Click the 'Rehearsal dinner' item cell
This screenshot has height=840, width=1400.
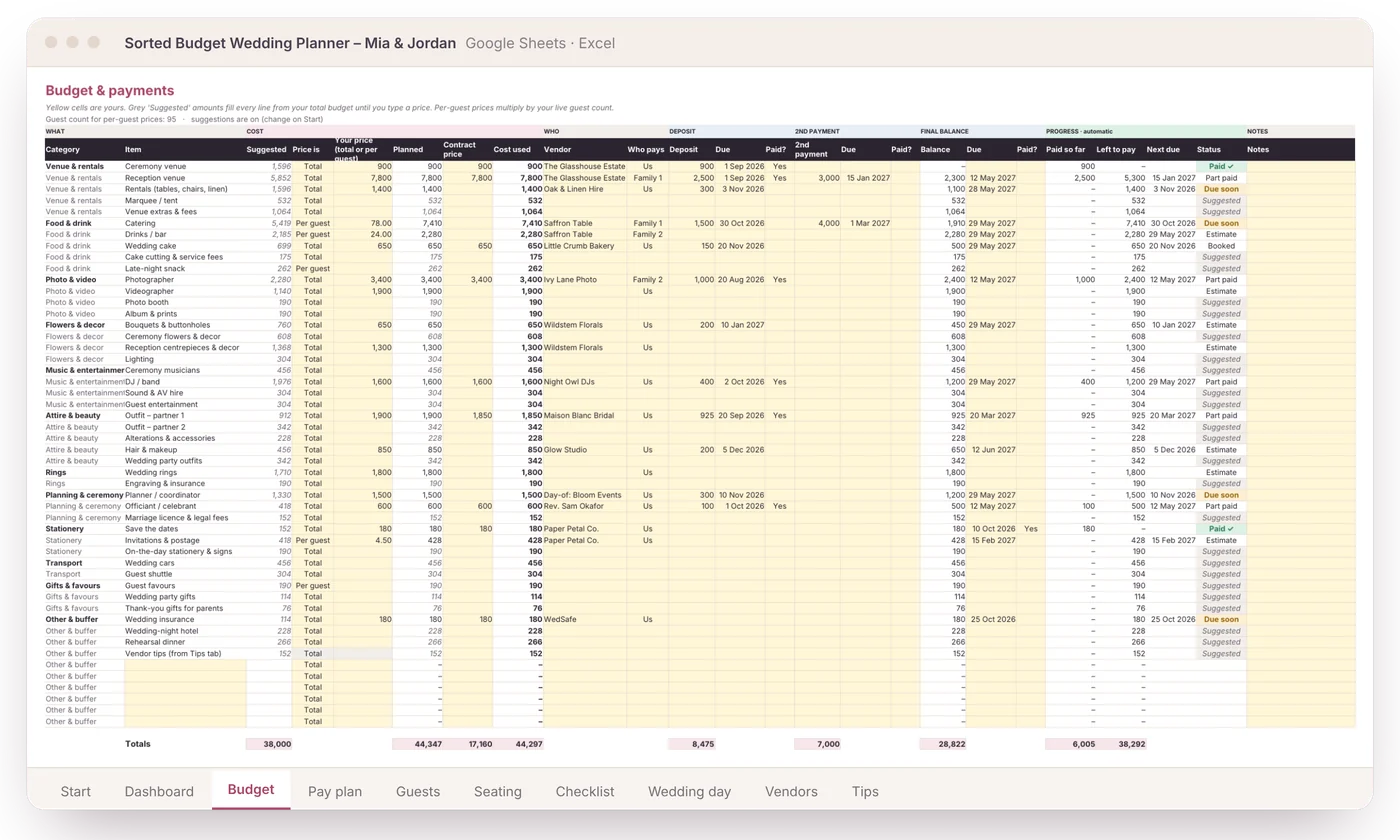pyautogui.click(x=185, y=643)
